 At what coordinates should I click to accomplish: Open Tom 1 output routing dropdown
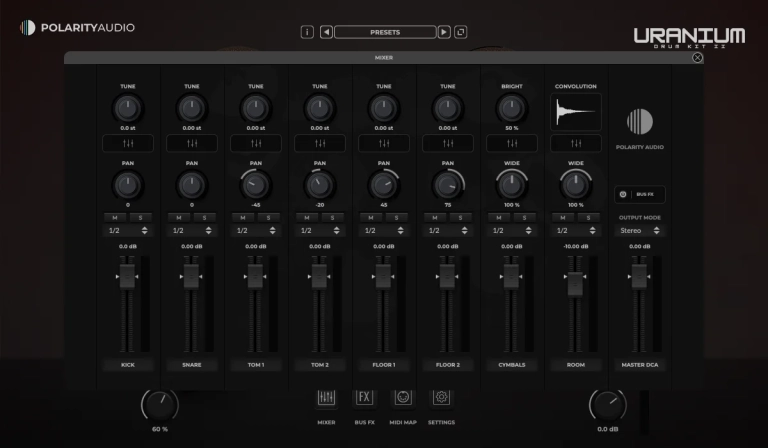pos(256,231)
